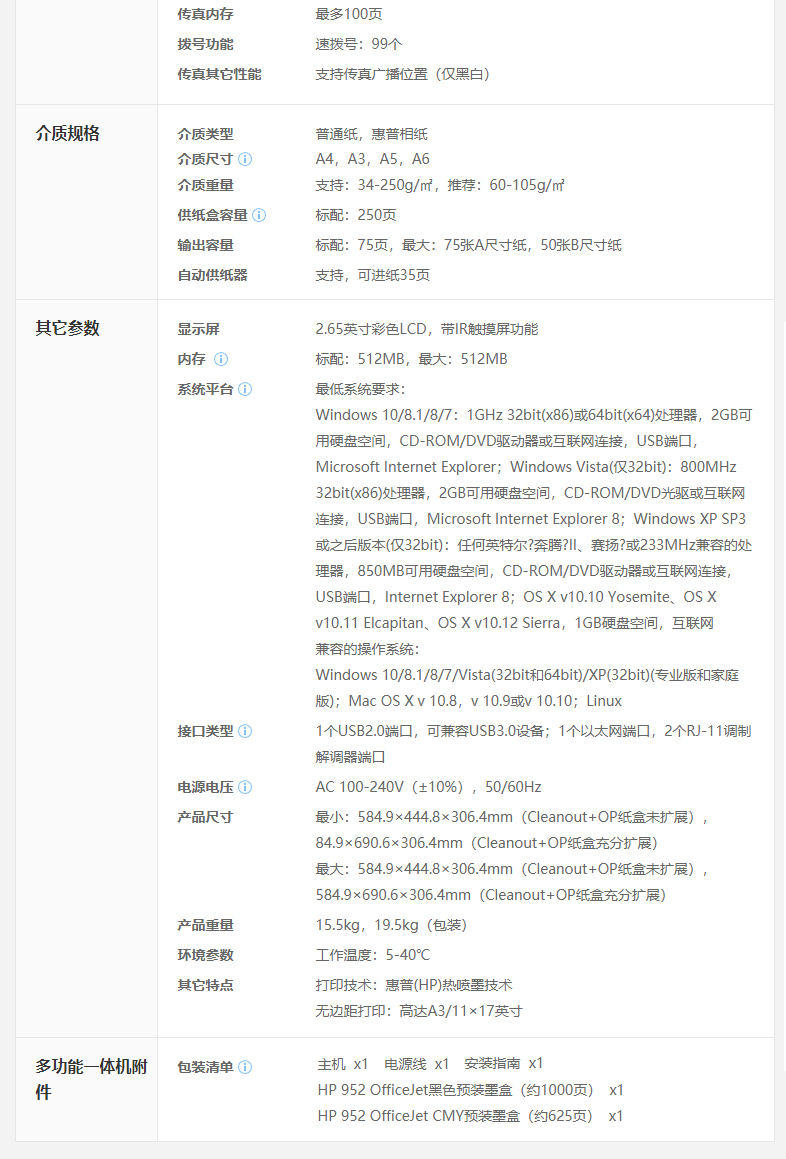Click the info icon beside 电源电压
Image resolution: width=786 pixels, height=1159 pixels.
245,787
